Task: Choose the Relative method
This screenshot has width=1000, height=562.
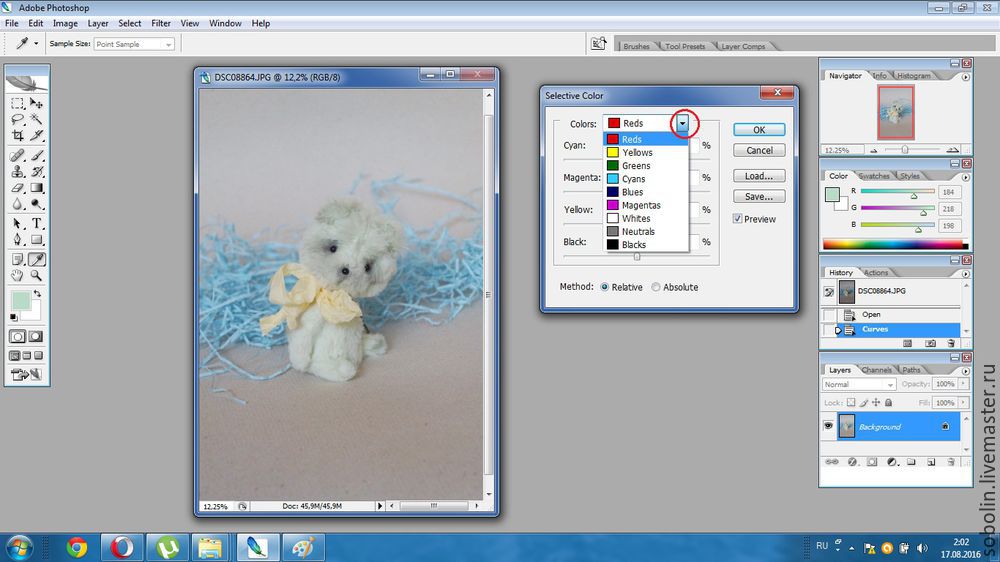Action: [x=605, y=287]
